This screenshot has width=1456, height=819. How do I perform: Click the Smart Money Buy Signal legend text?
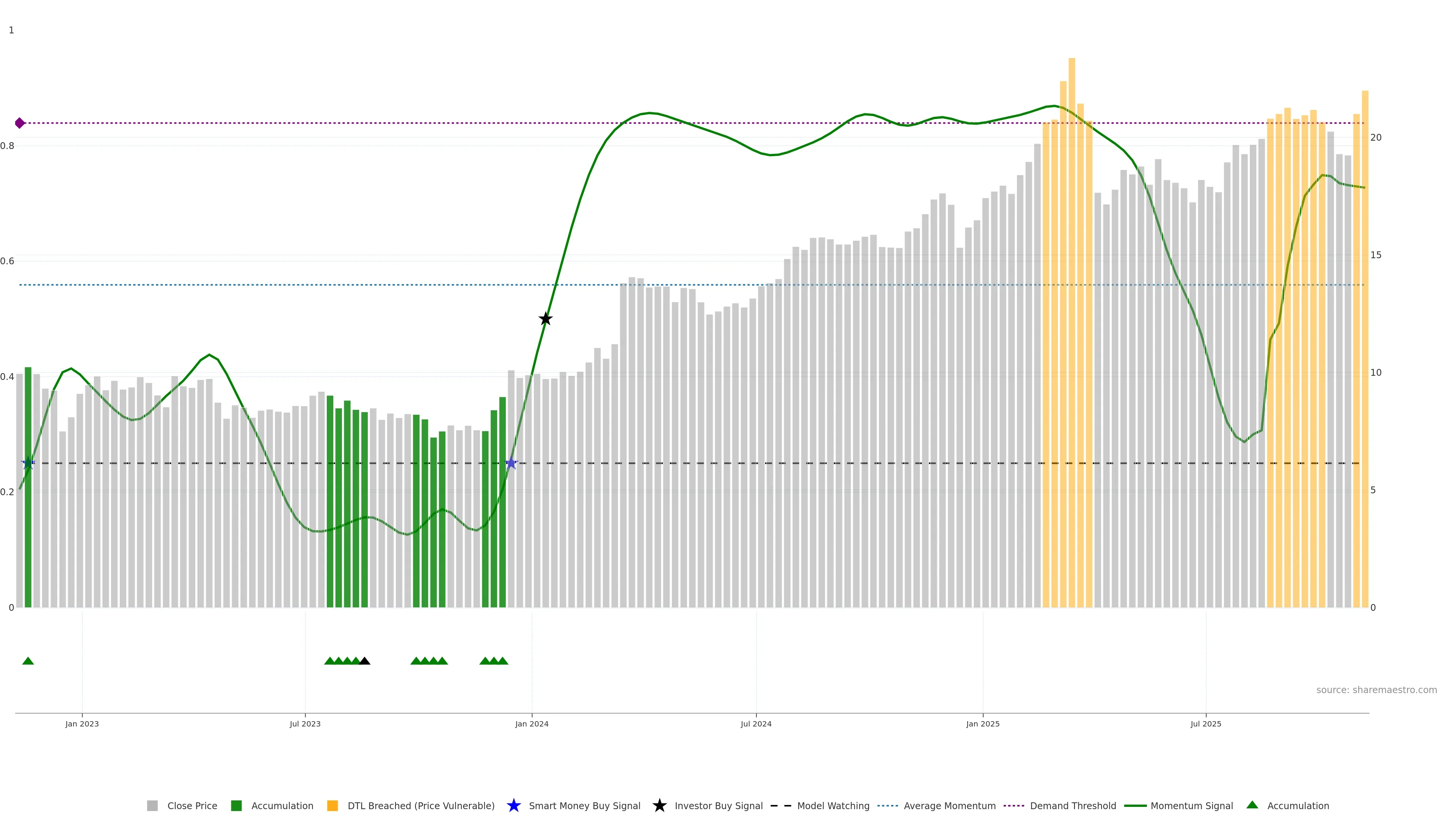[x=584, y=805]
